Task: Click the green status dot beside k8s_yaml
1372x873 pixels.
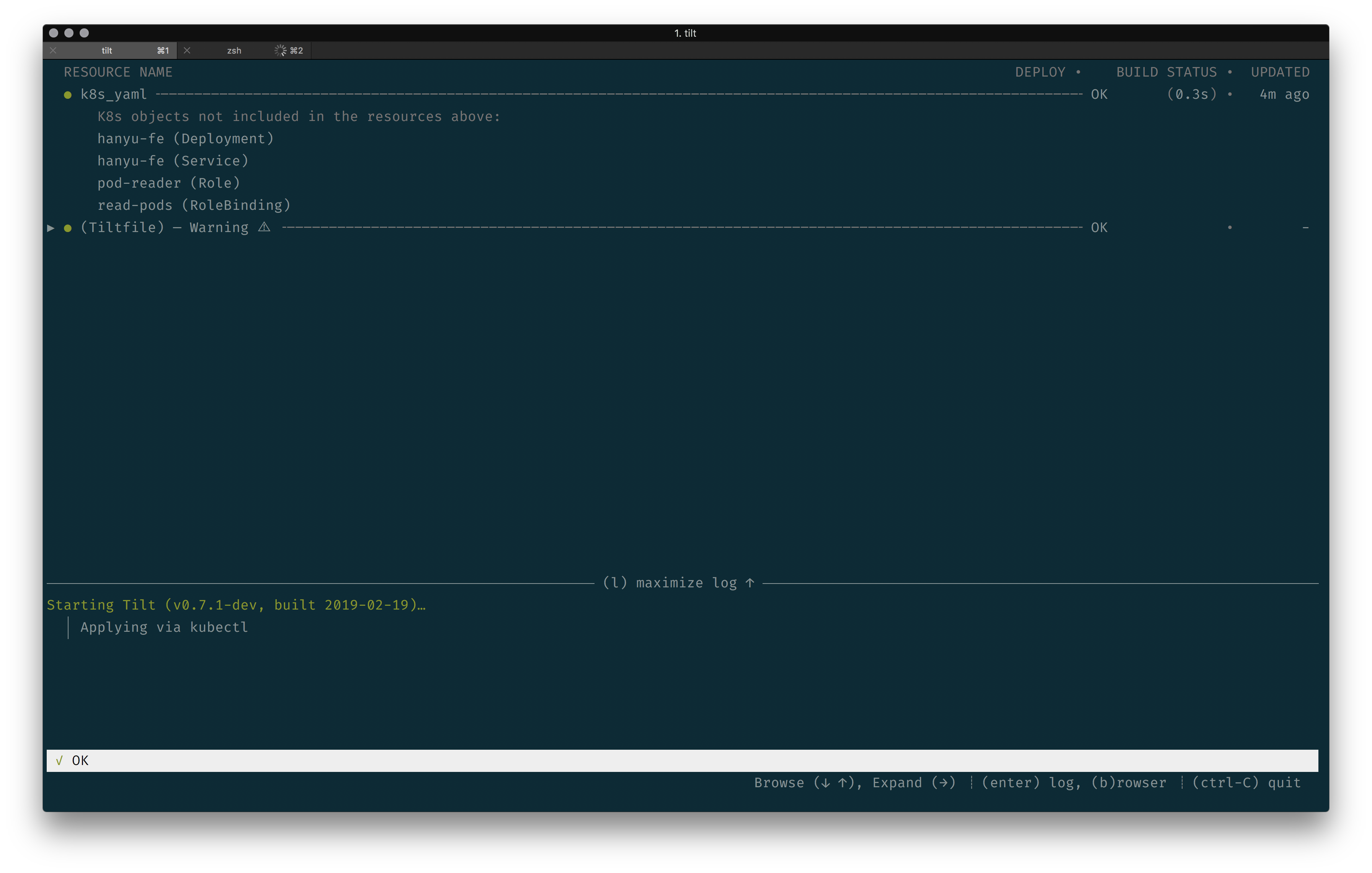Action: pyautogui.click(x=68, y=95)
